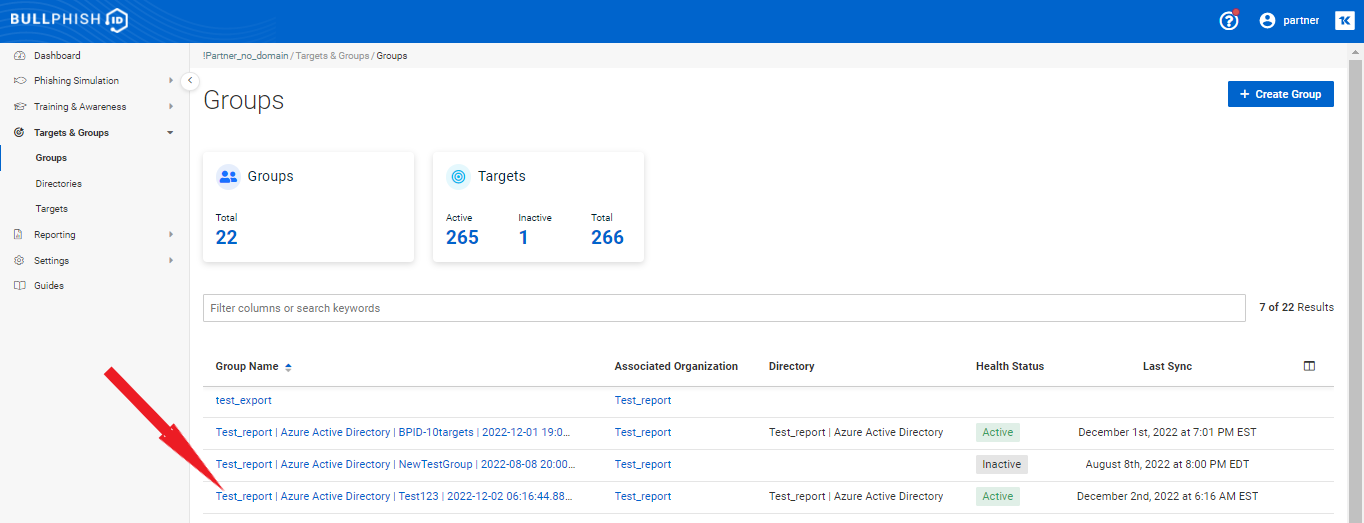This screenshot has height=523, width=1364.
Task: Click the Active status badge in Test123 row
Action: pyautogui.click(x=998, y=496)
